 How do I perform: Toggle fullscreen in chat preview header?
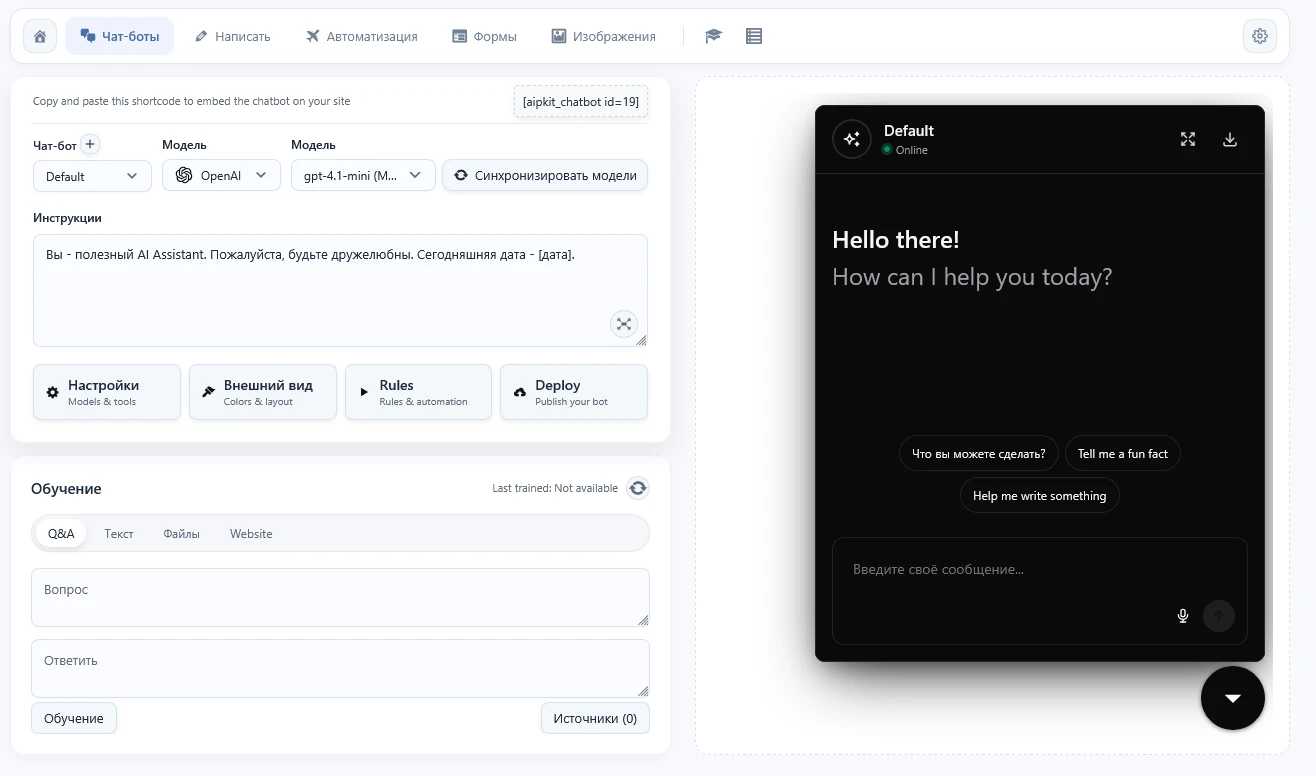(1188, 139)
